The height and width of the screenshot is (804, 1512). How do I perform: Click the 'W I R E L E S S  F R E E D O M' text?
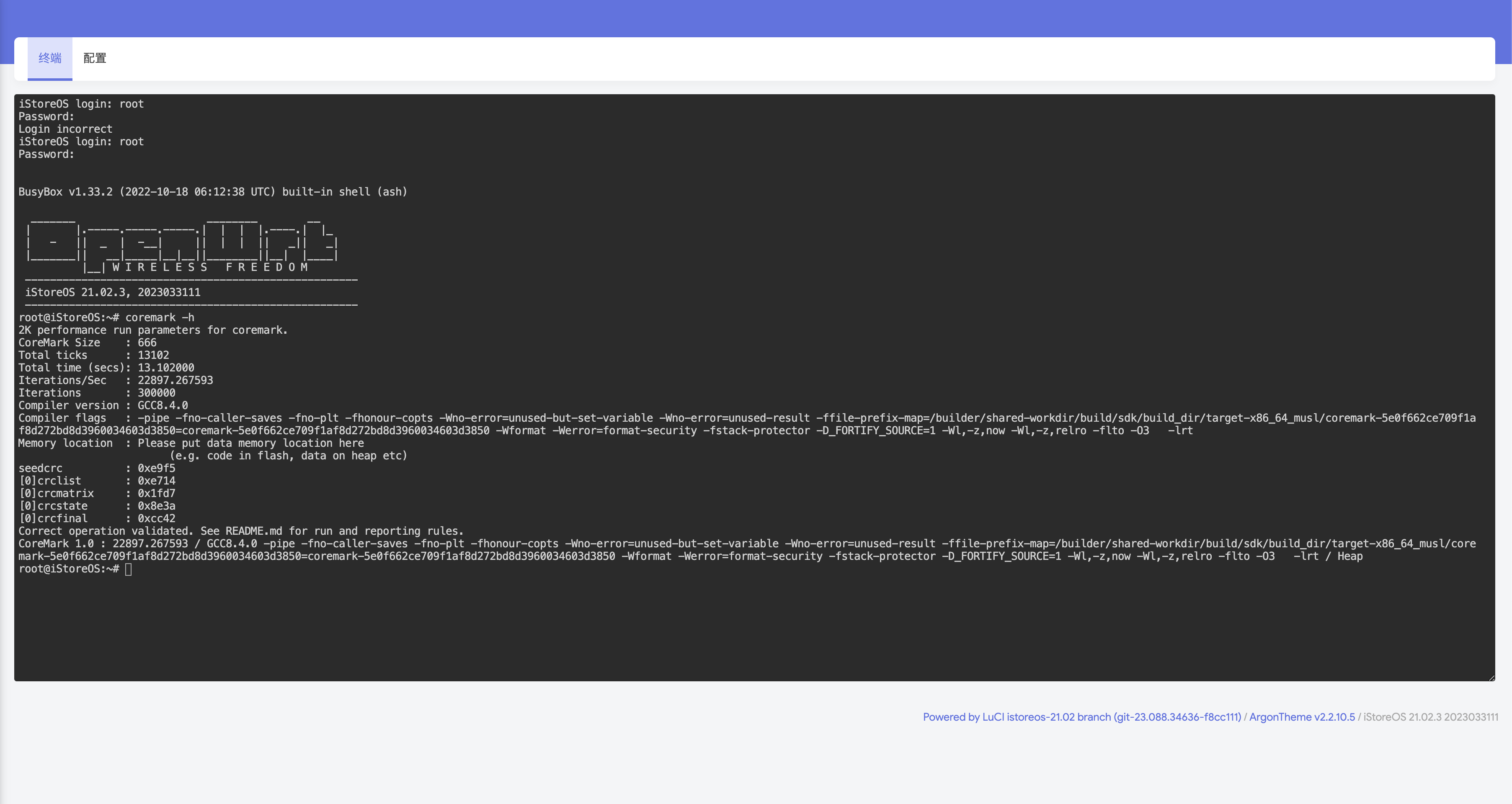[209, 268]
